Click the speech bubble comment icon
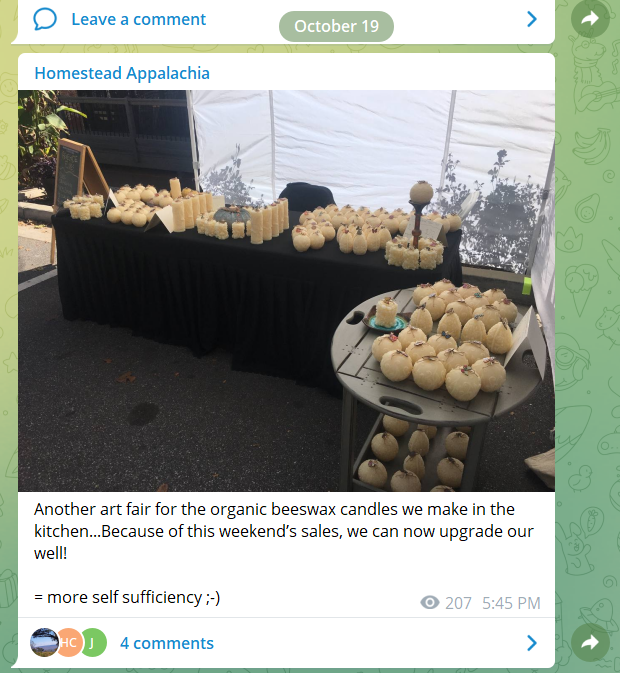Screen dimensions: 620x673 45,19
